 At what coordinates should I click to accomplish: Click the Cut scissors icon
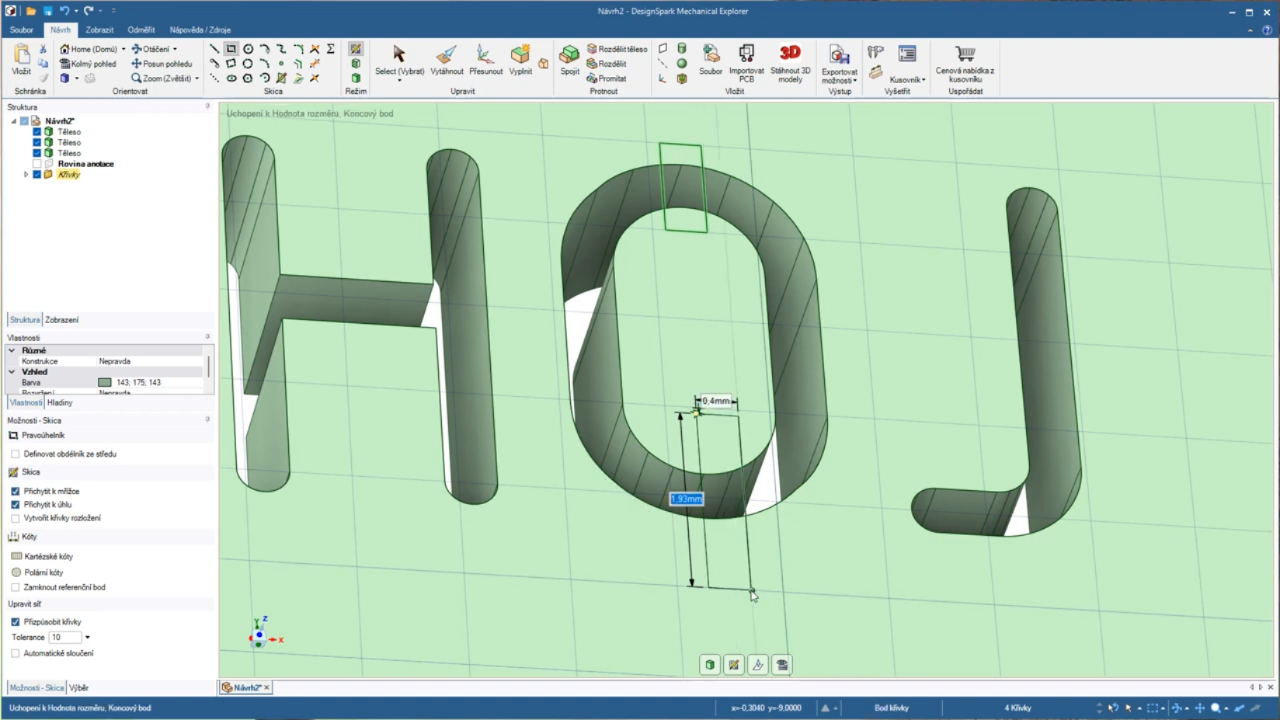43,49
